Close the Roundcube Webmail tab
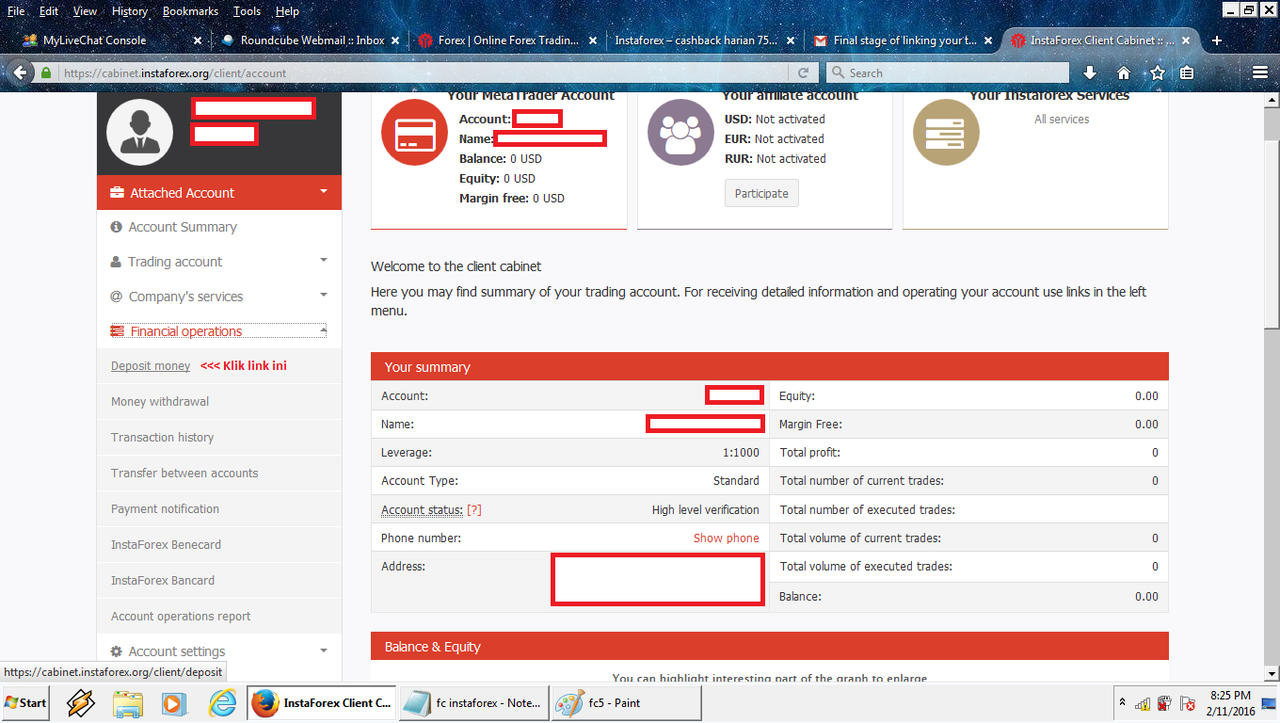The height and width of the screenshot is (723, 1280). (396, 41)
